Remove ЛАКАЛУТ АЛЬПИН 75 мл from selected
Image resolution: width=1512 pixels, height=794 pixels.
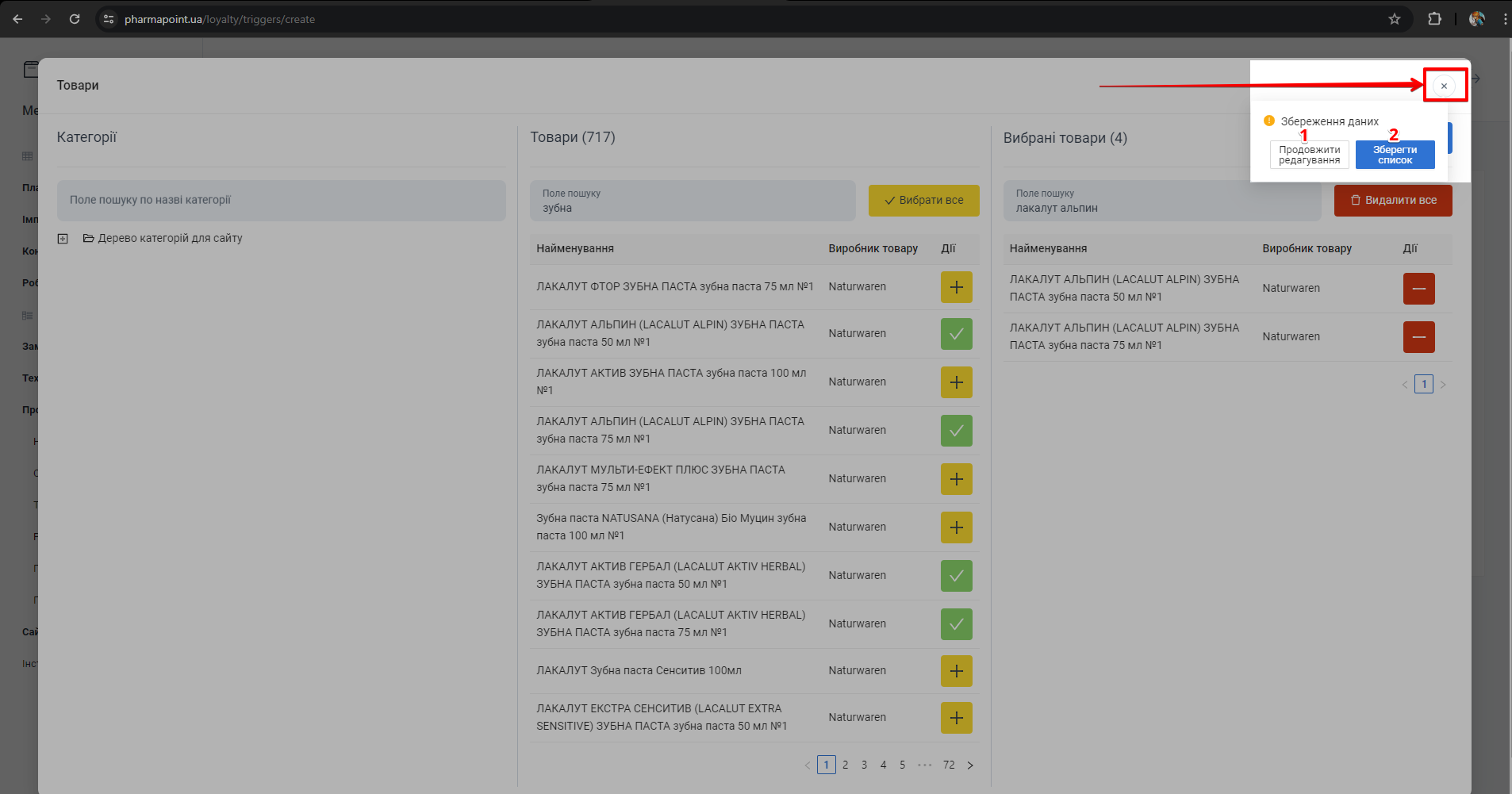click(1418, 337)
